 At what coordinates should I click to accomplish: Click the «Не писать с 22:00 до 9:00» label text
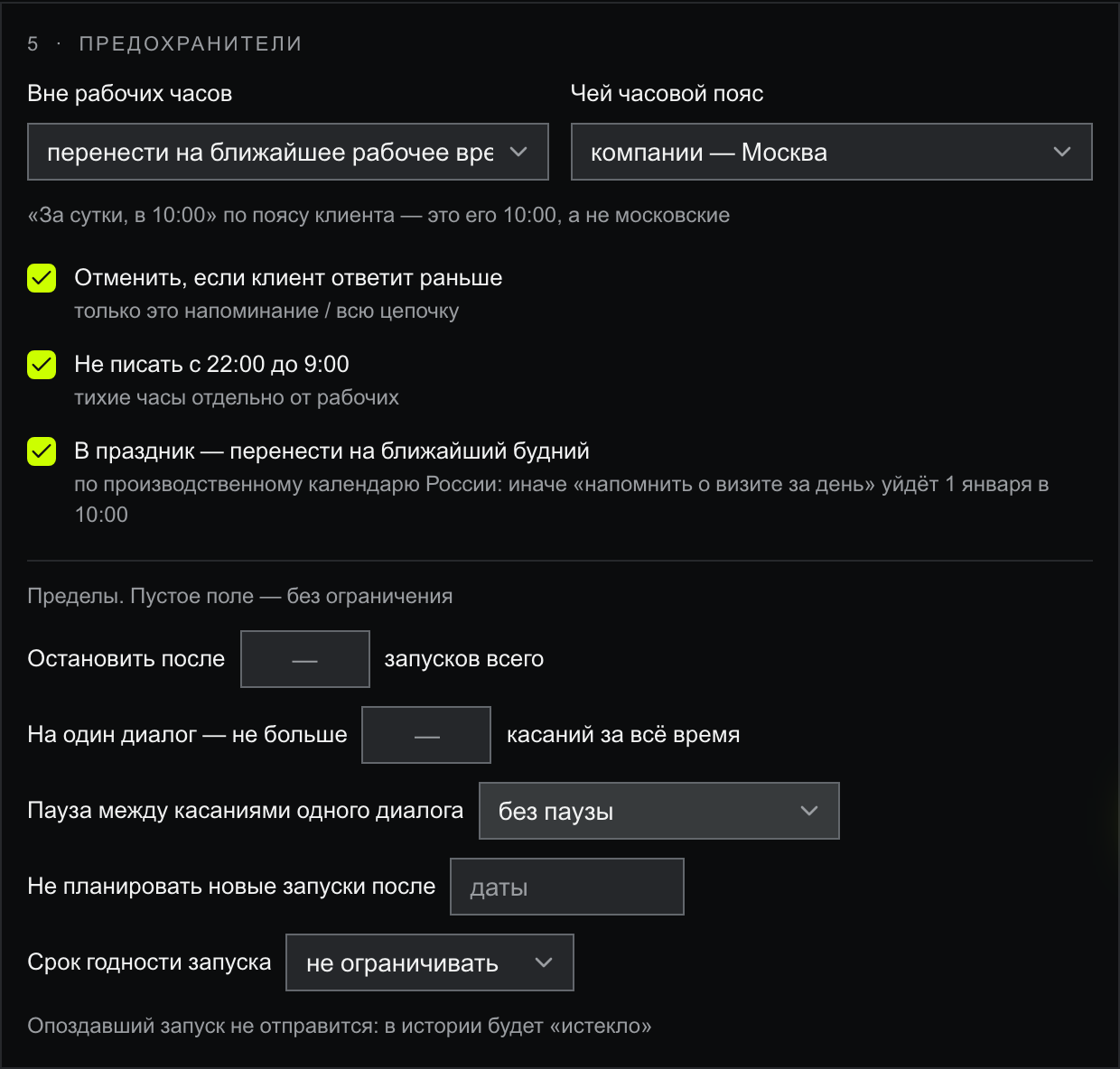point(211,365)
